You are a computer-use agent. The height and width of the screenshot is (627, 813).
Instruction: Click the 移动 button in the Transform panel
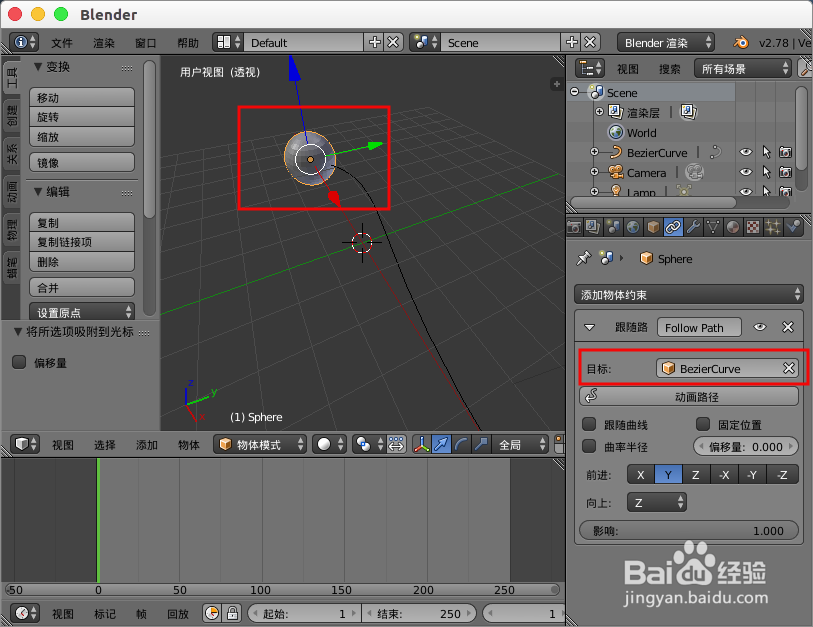(81, 99)
